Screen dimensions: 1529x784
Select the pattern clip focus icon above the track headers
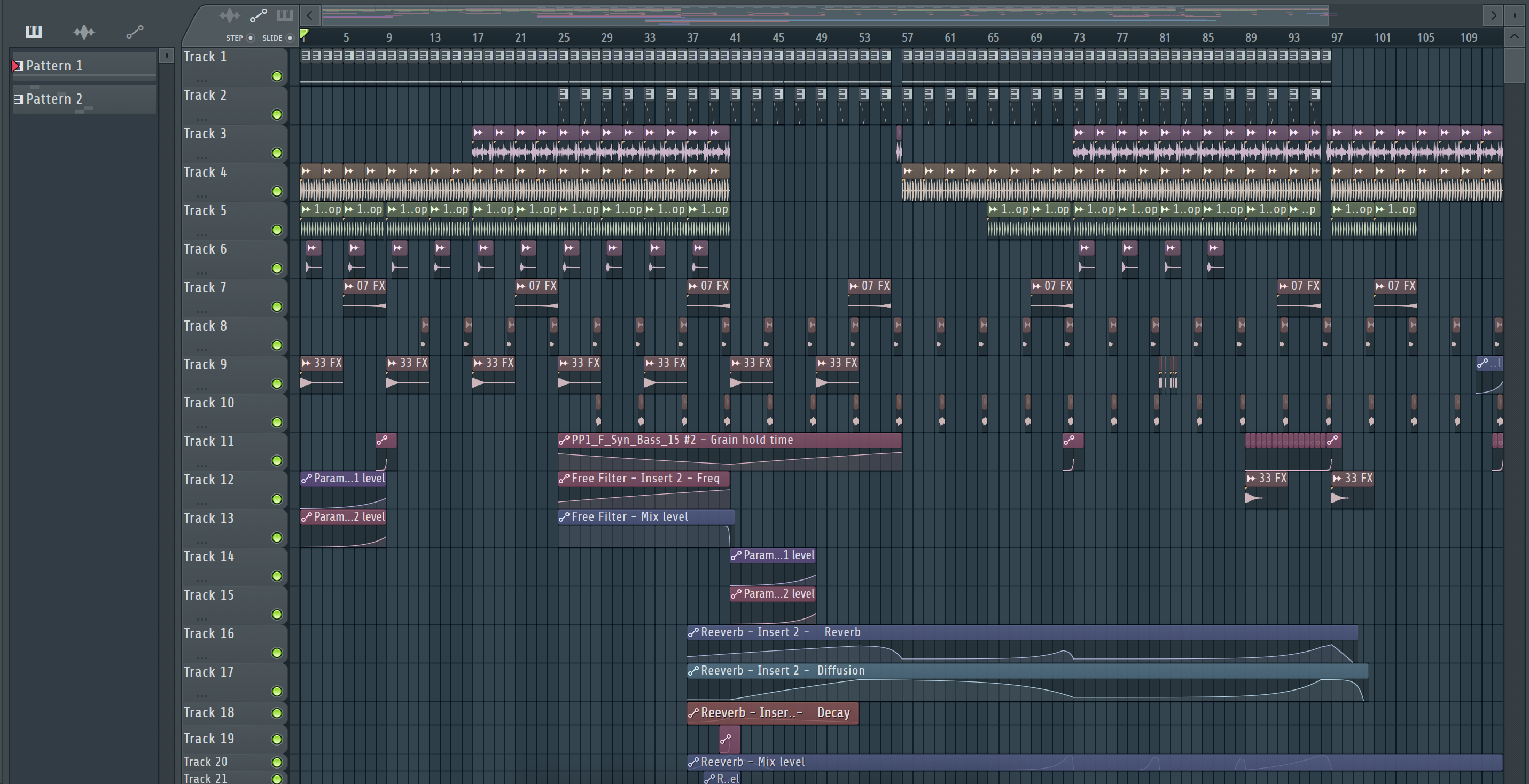285,15
